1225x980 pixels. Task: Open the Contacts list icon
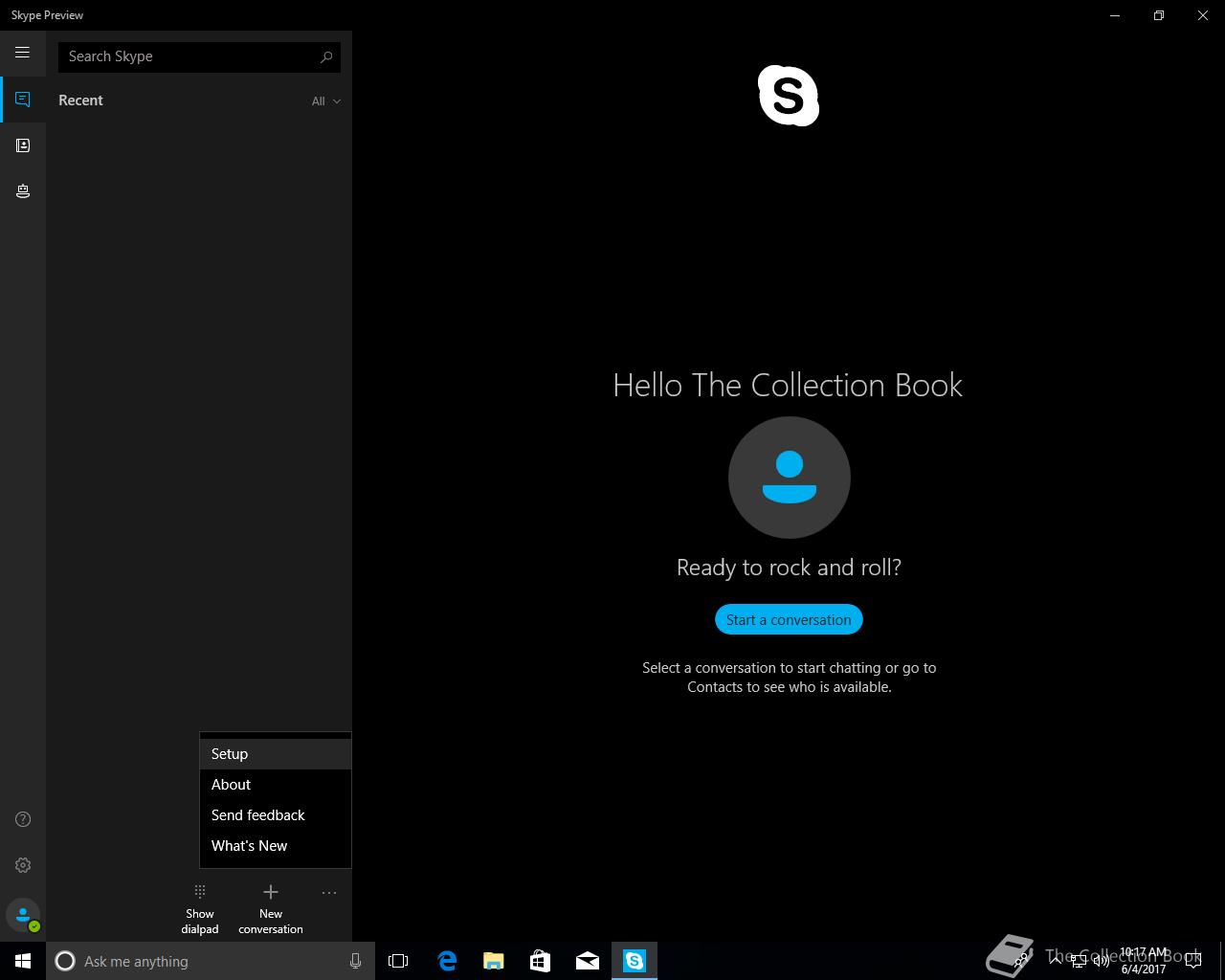click(23, 145)
